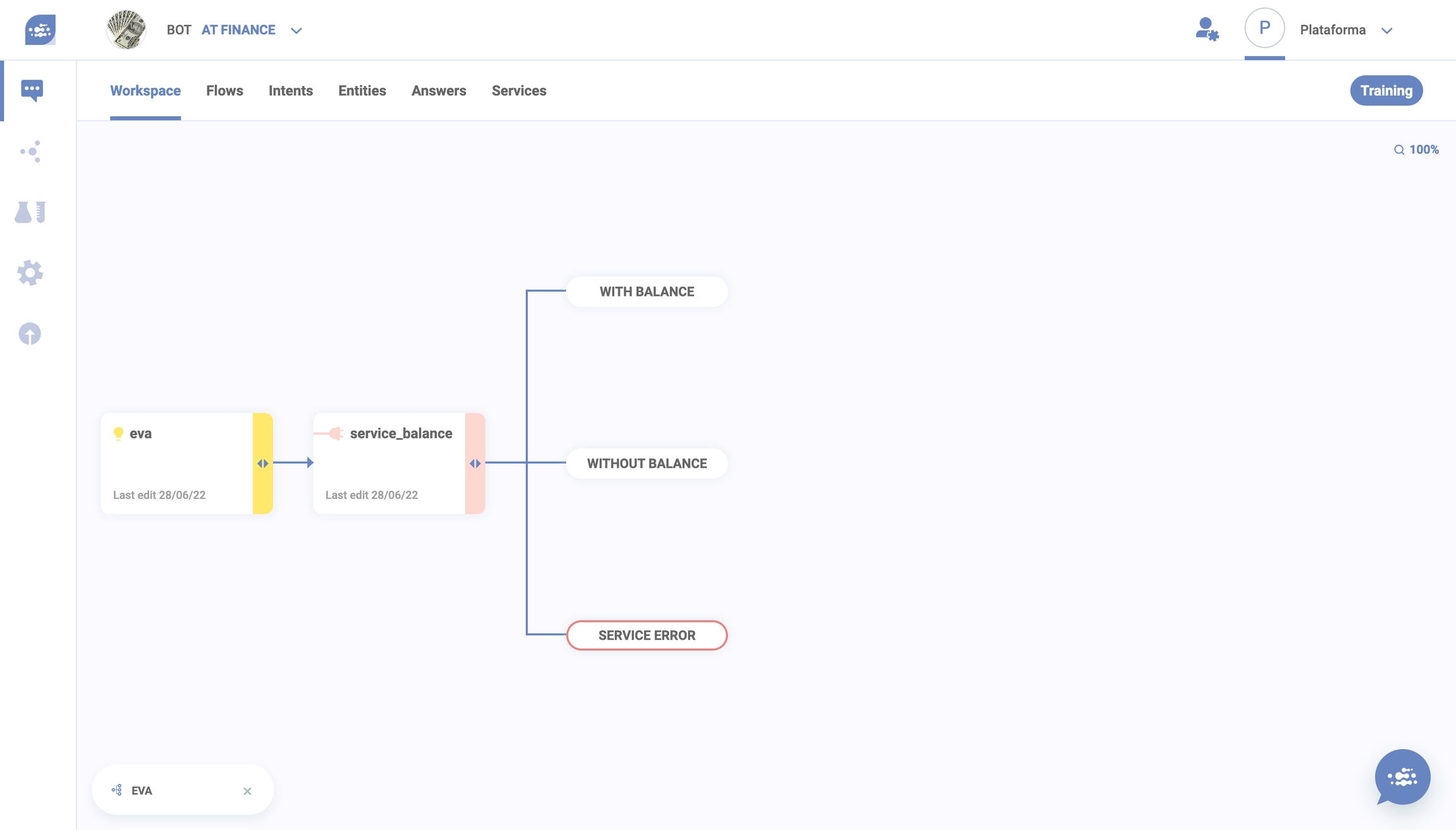Open the gear settings sidebar icon
The image size is (1456, 830).
coord(30,273)
